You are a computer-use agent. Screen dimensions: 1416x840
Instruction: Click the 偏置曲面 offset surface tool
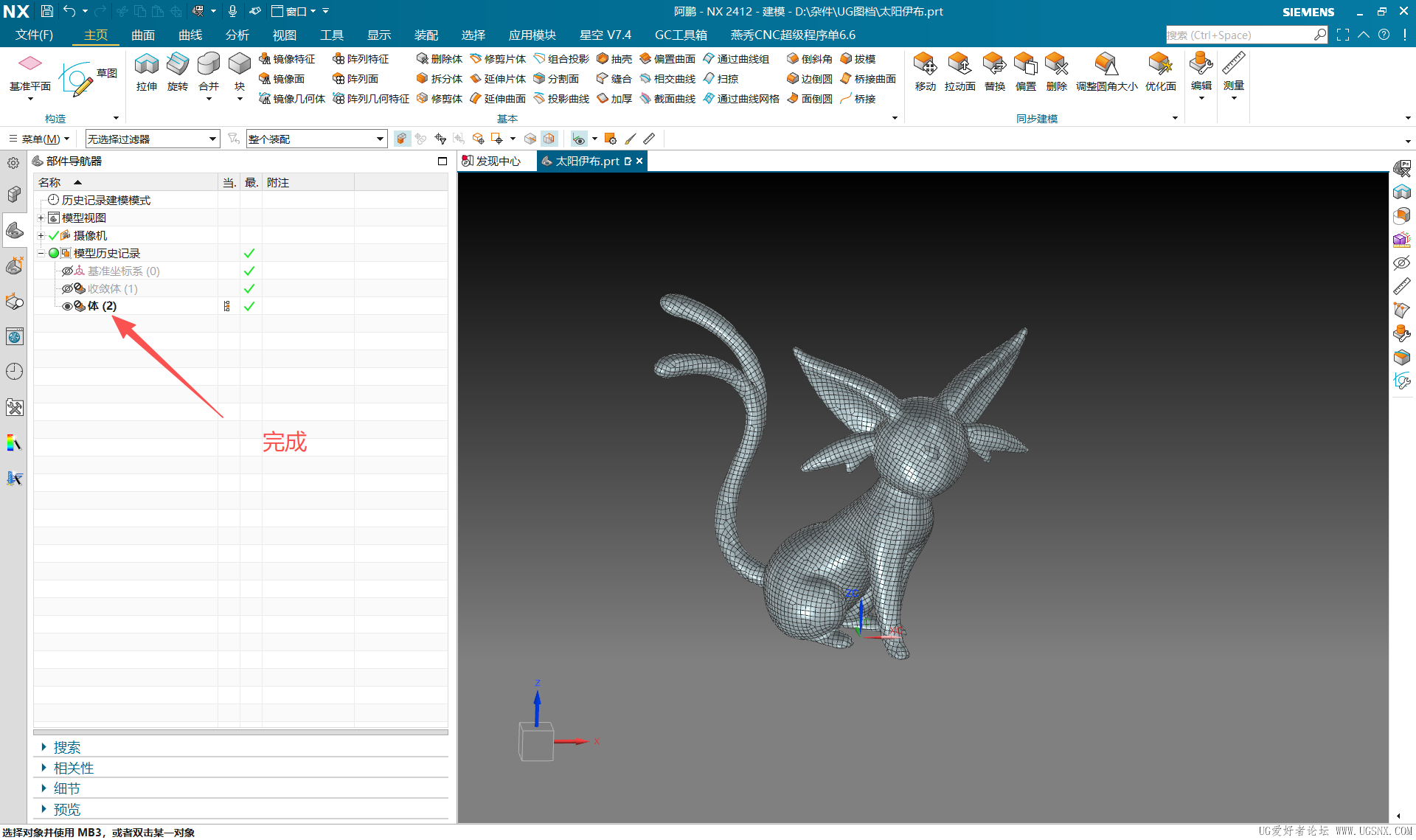[x=667, y=59]
